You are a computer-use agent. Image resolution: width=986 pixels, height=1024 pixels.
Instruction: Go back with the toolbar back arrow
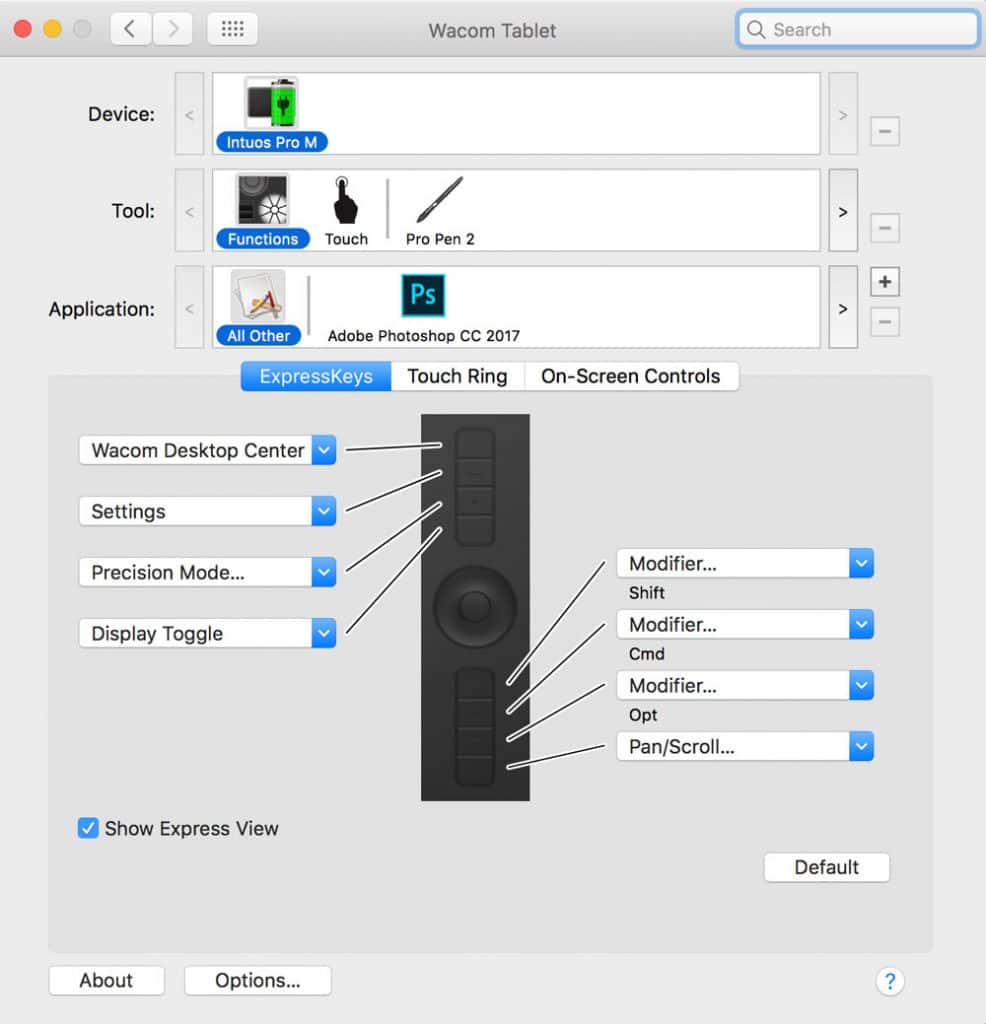pyautogui.click(x=131, y=29)
